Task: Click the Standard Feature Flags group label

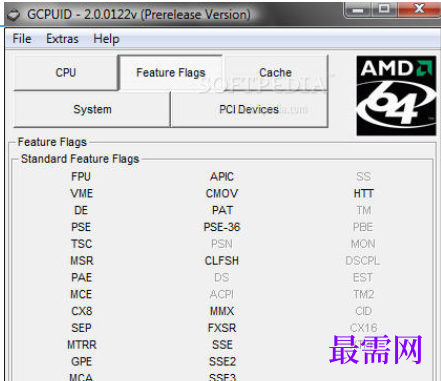Action: pos(80,159)
